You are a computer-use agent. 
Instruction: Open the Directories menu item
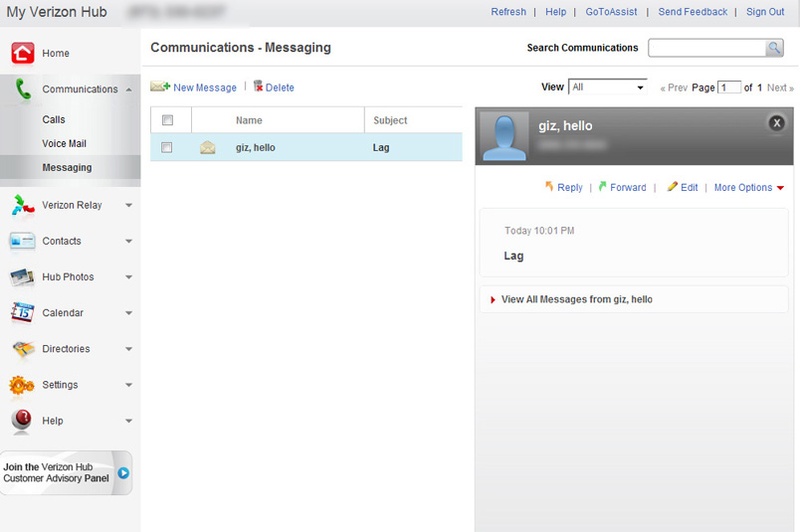(x=66, y=349)
